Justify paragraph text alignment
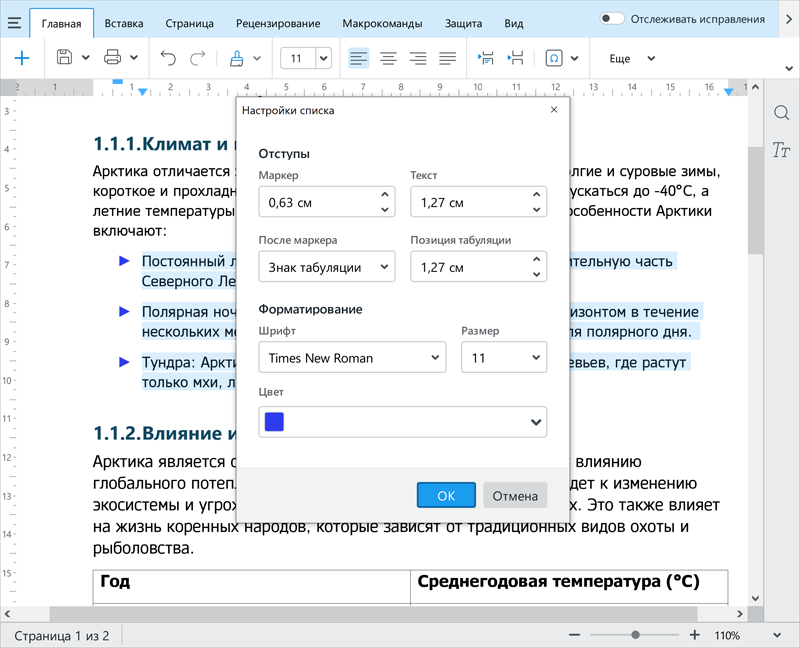 [x=448, y=58]
